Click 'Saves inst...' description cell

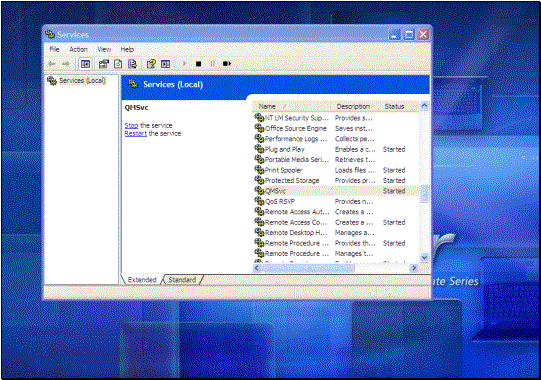point(354,128)
